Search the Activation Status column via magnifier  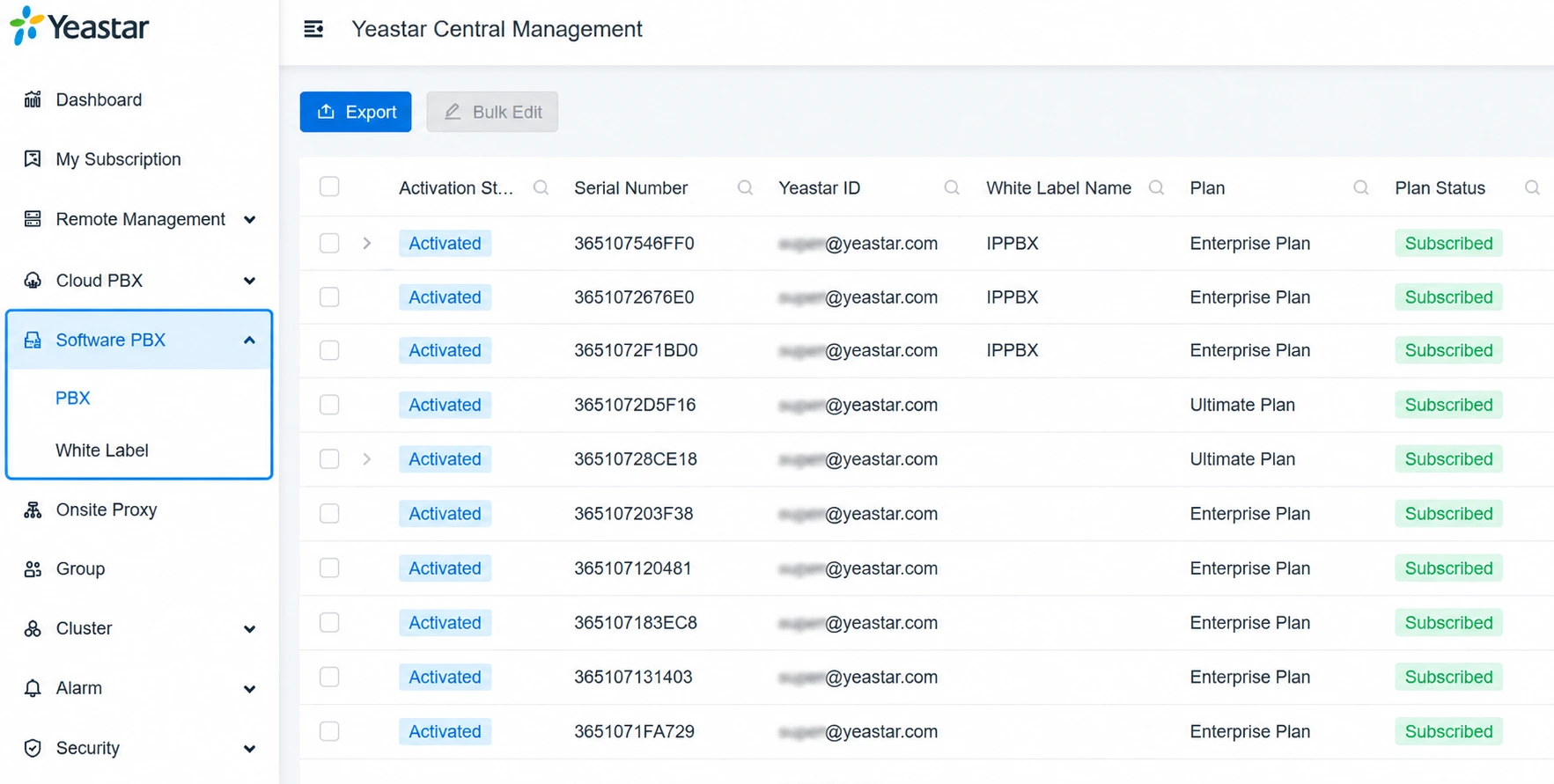tap(541, 187)
